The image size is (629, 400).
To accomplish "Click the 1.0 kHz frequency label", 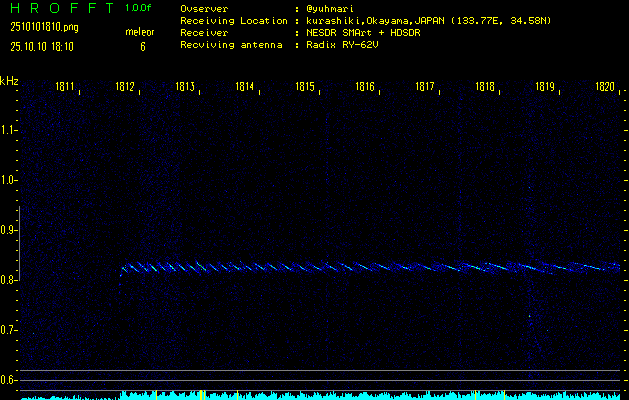I will [x=9, y=180].
